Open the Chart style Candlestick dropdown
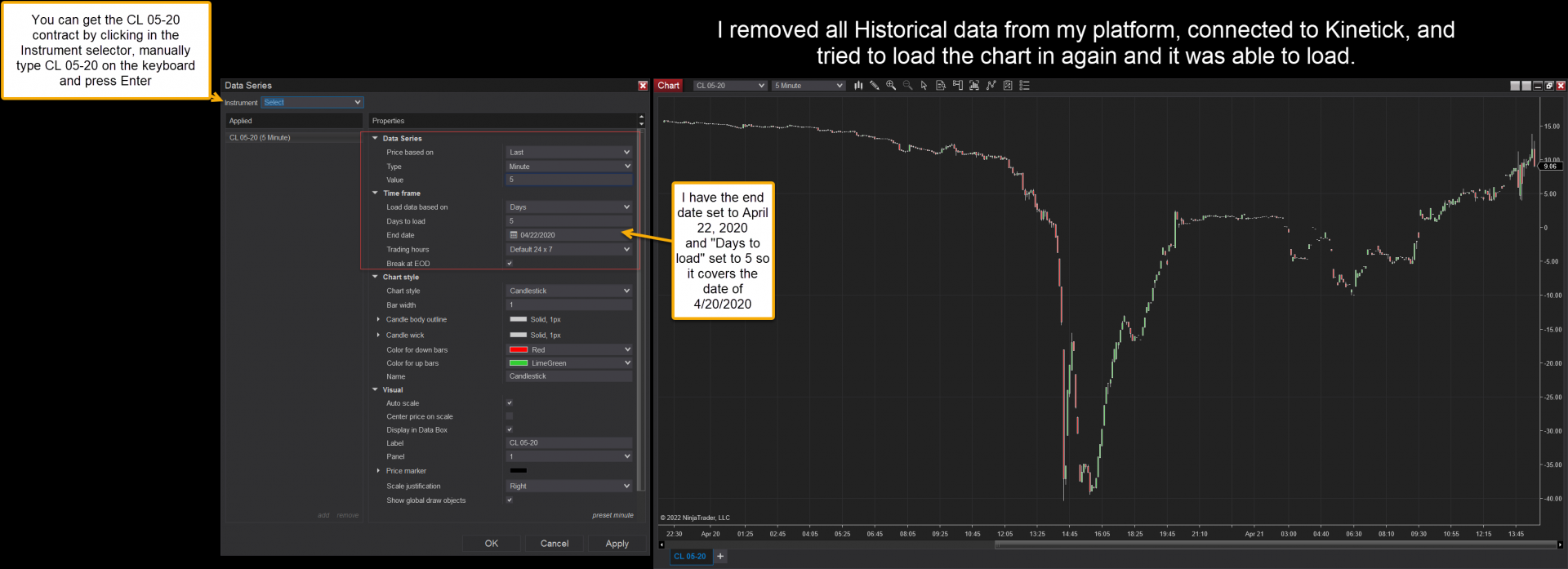1568x569 pixels. coord(569,291)
